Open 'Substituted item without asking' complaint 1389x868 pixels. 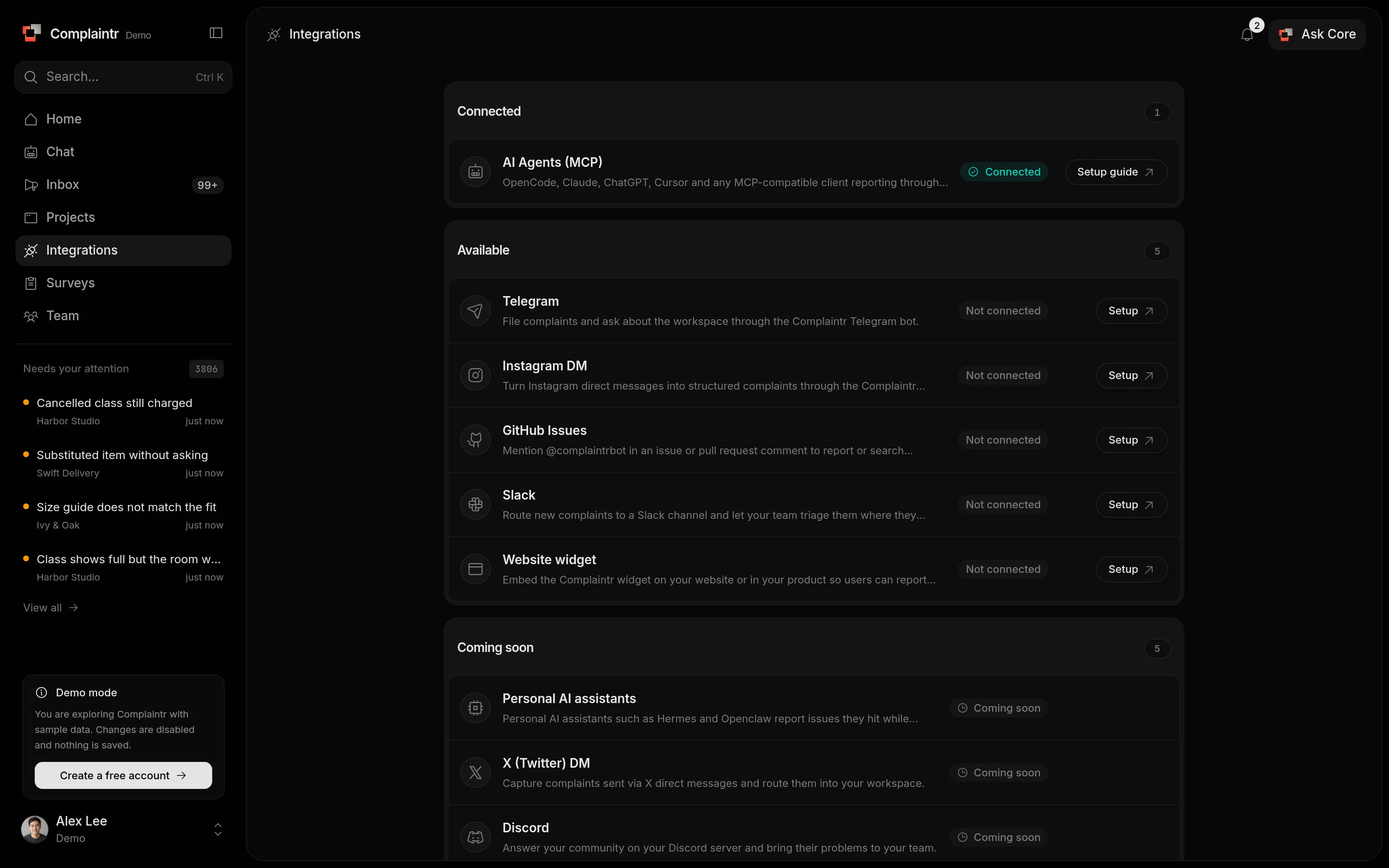123,463
